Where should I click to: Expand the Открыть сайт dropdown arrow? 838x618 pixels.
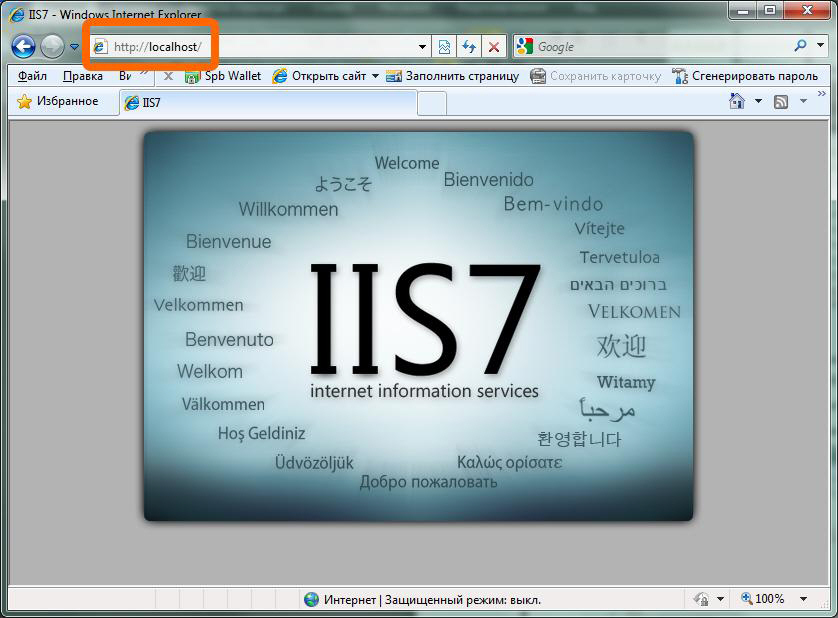pos(375,76)
